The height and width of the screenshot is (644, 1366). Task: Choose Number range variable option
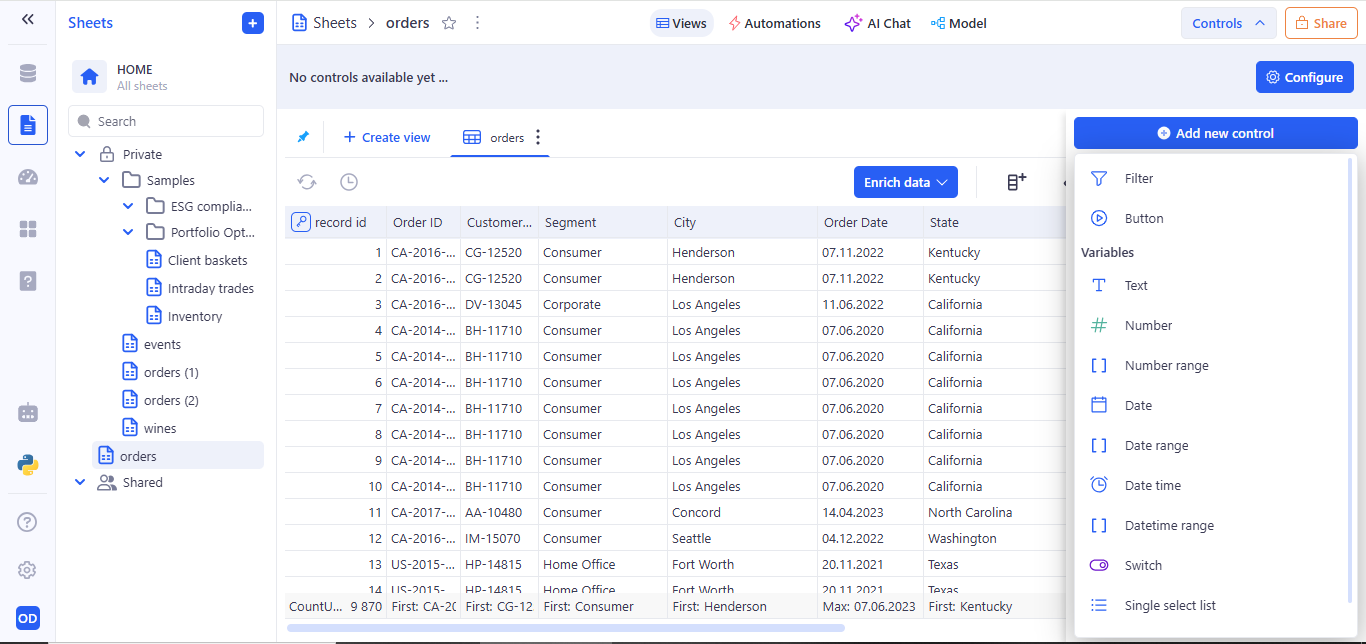1211,365
